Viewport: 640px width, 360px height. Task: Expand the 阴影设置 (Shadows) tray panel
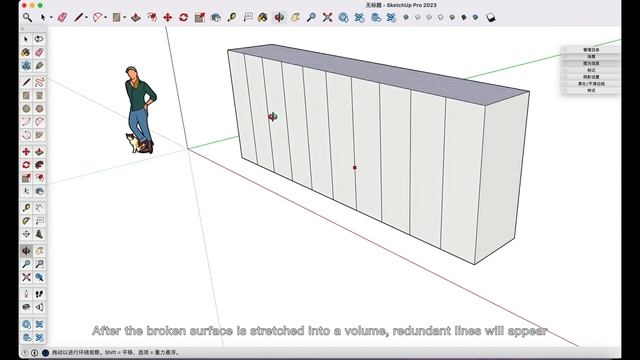(591, 77)
